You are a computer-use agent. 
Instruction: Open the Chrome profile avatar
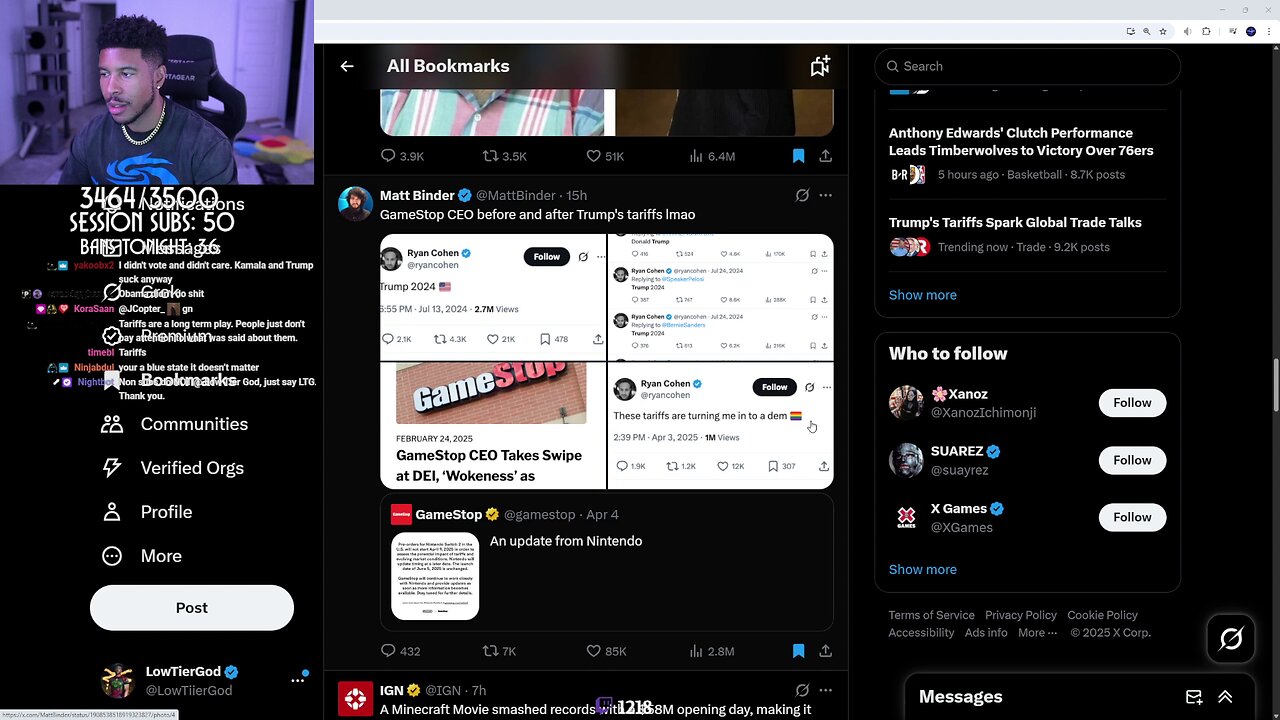pos(1250,32)
